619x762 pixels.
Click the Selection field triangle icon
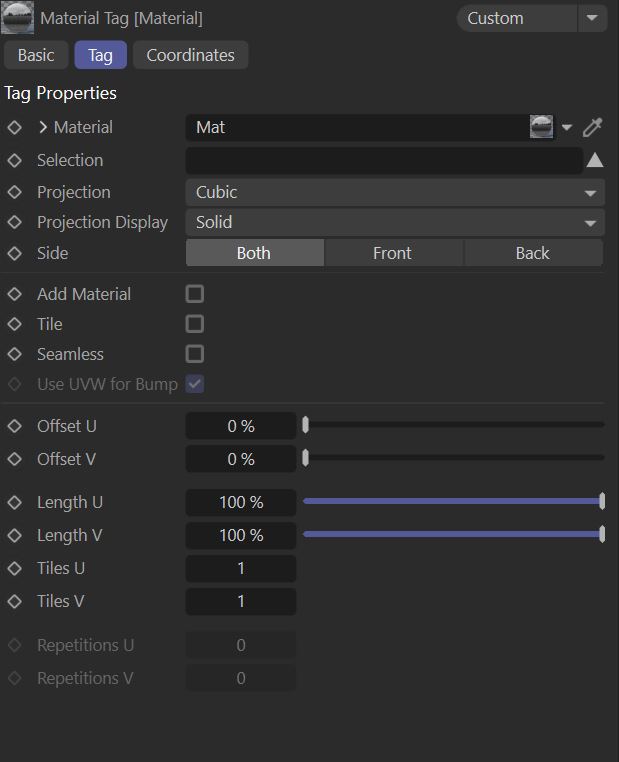coord(595,160)
